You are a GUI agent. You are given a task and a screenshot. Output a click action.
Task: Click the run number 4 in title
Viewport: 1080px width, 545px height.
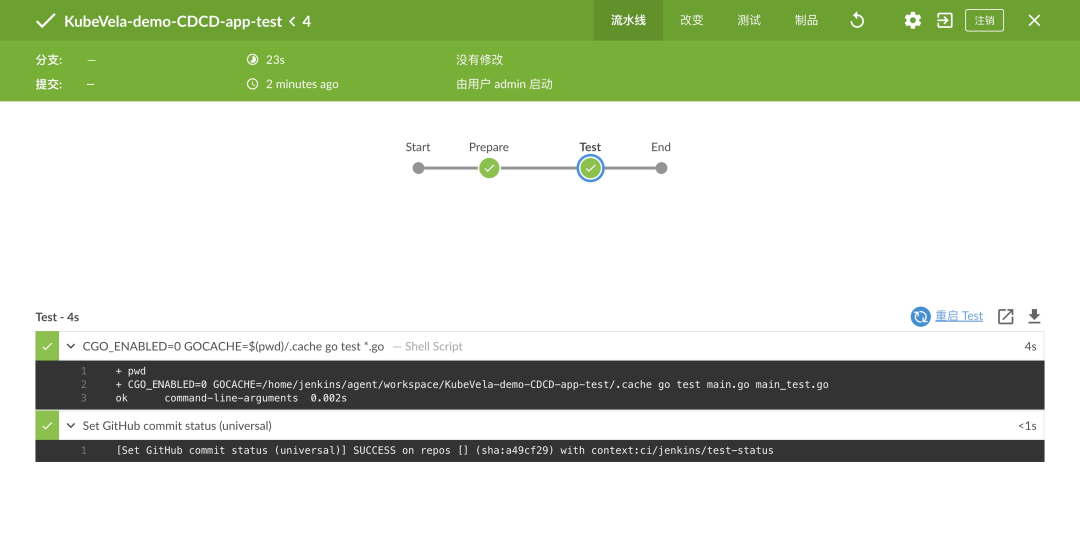(x=307, y=21)
